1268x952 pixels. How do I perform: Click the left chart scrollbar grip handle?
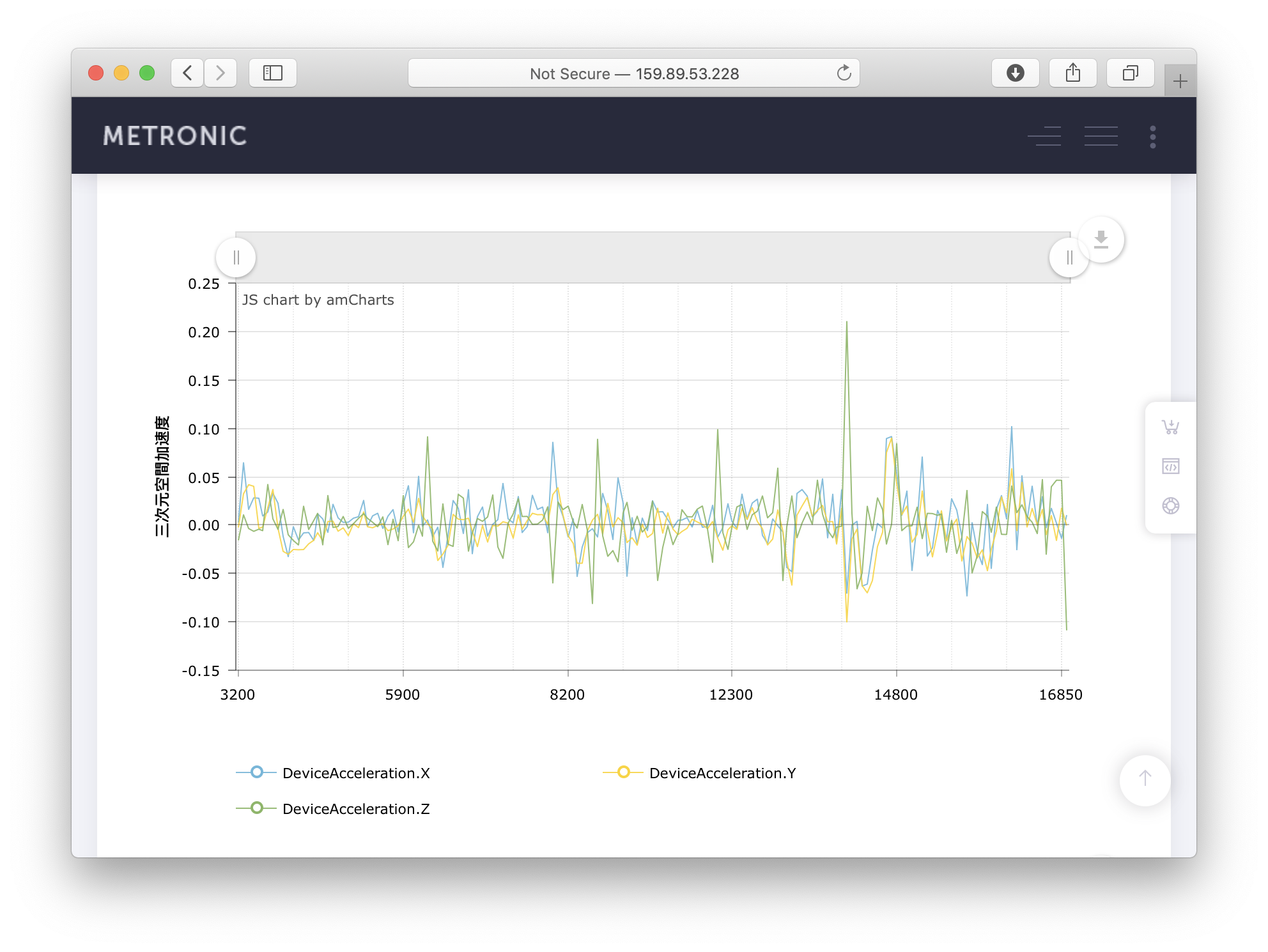click(x=236, y=257)
